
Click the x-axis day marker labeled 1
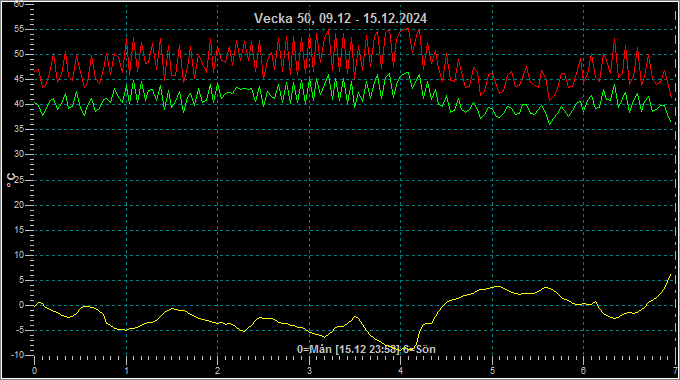coord(126,371)
